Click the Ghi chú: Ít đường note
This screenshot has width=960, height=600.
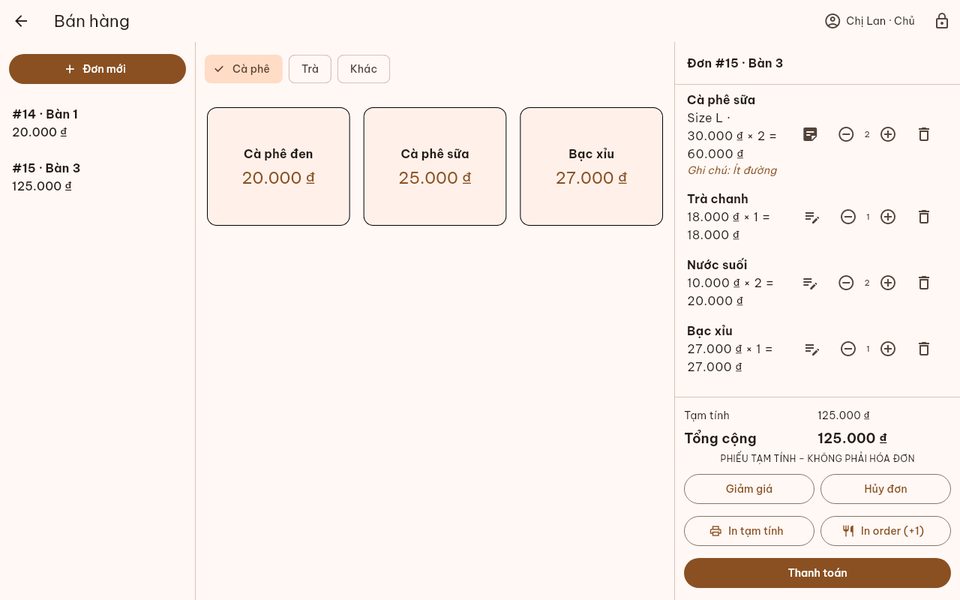(732, 170)
